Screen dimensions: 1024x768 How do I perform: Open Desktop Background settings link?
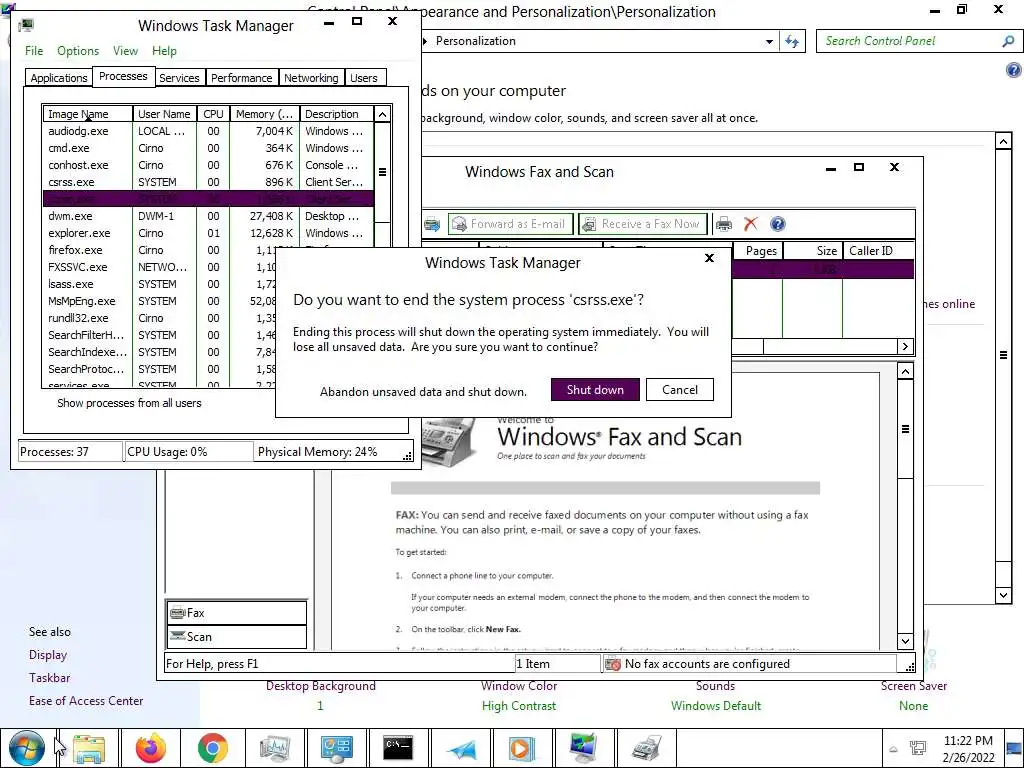coord(321,686)
